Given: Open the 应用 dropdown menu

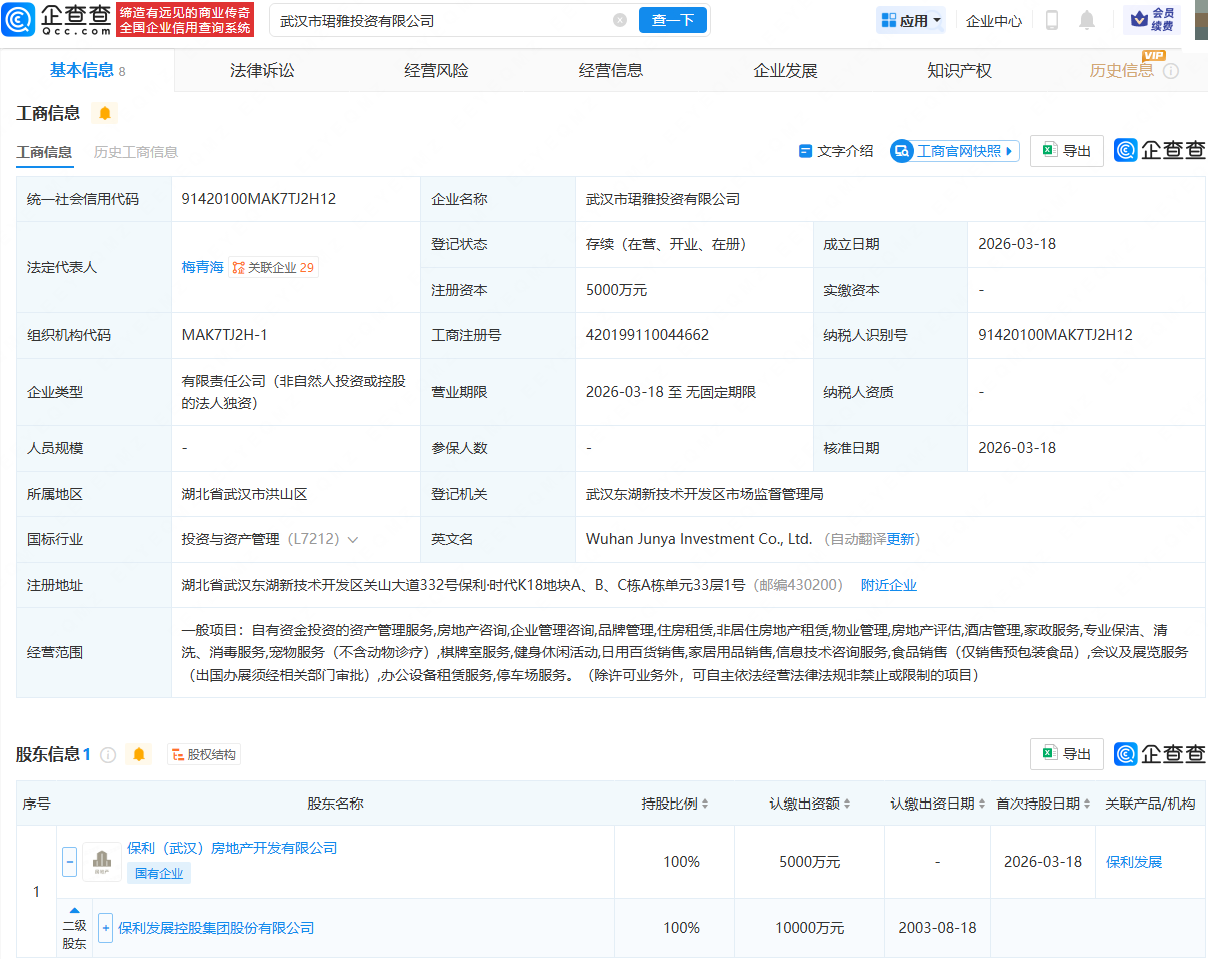Looking at the screenshot, I should coord(910,20).
